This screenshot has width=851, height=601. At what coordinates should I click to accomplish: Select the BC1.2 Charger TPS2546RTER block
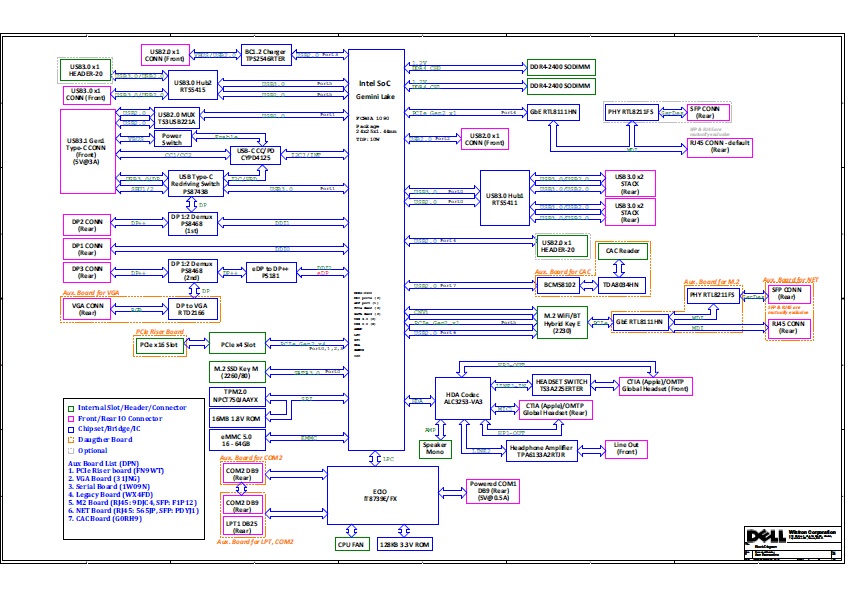(265, 55)
